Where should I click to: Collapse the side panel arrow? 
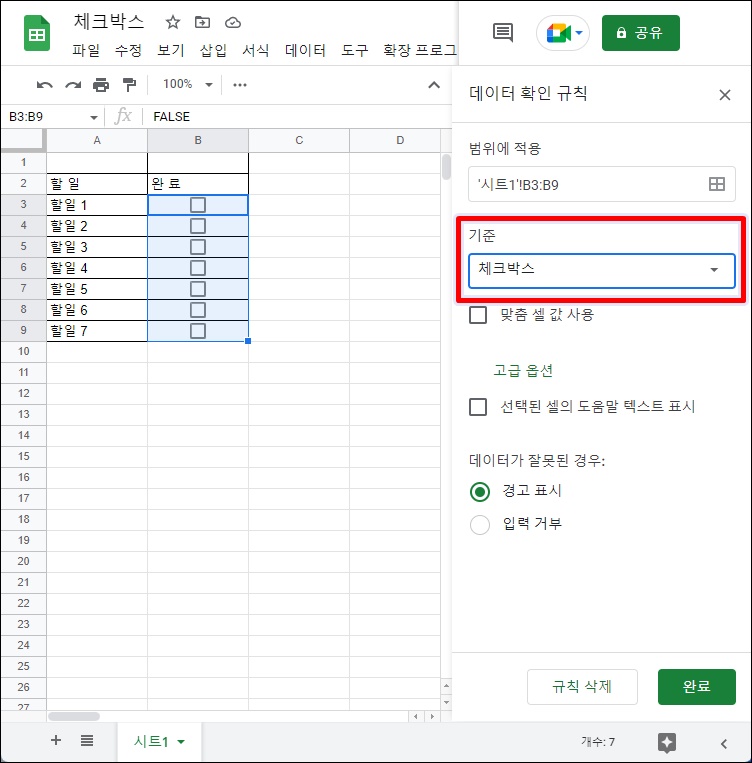(724, 744)
